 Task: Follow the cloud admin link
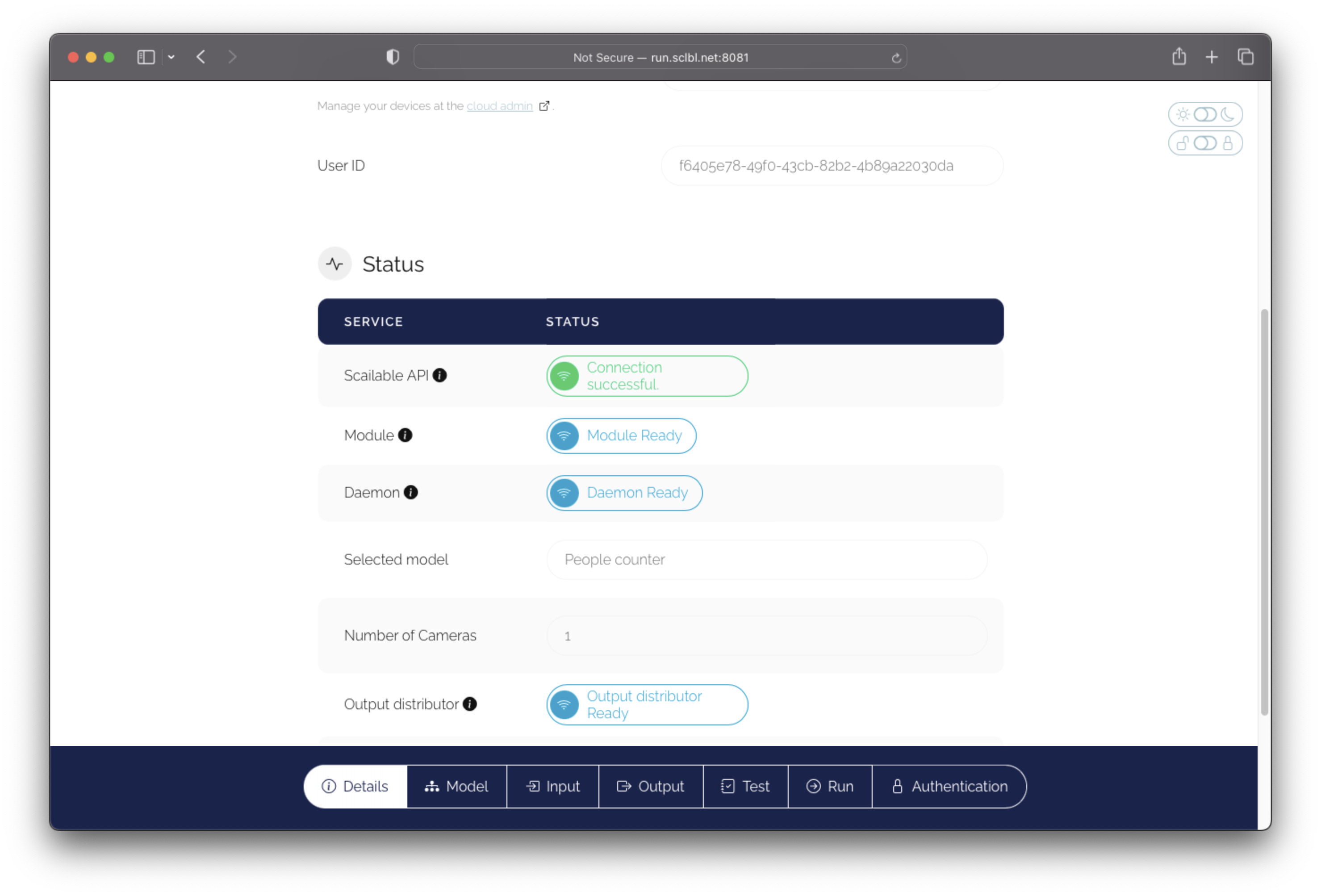[x=500, y=106]
